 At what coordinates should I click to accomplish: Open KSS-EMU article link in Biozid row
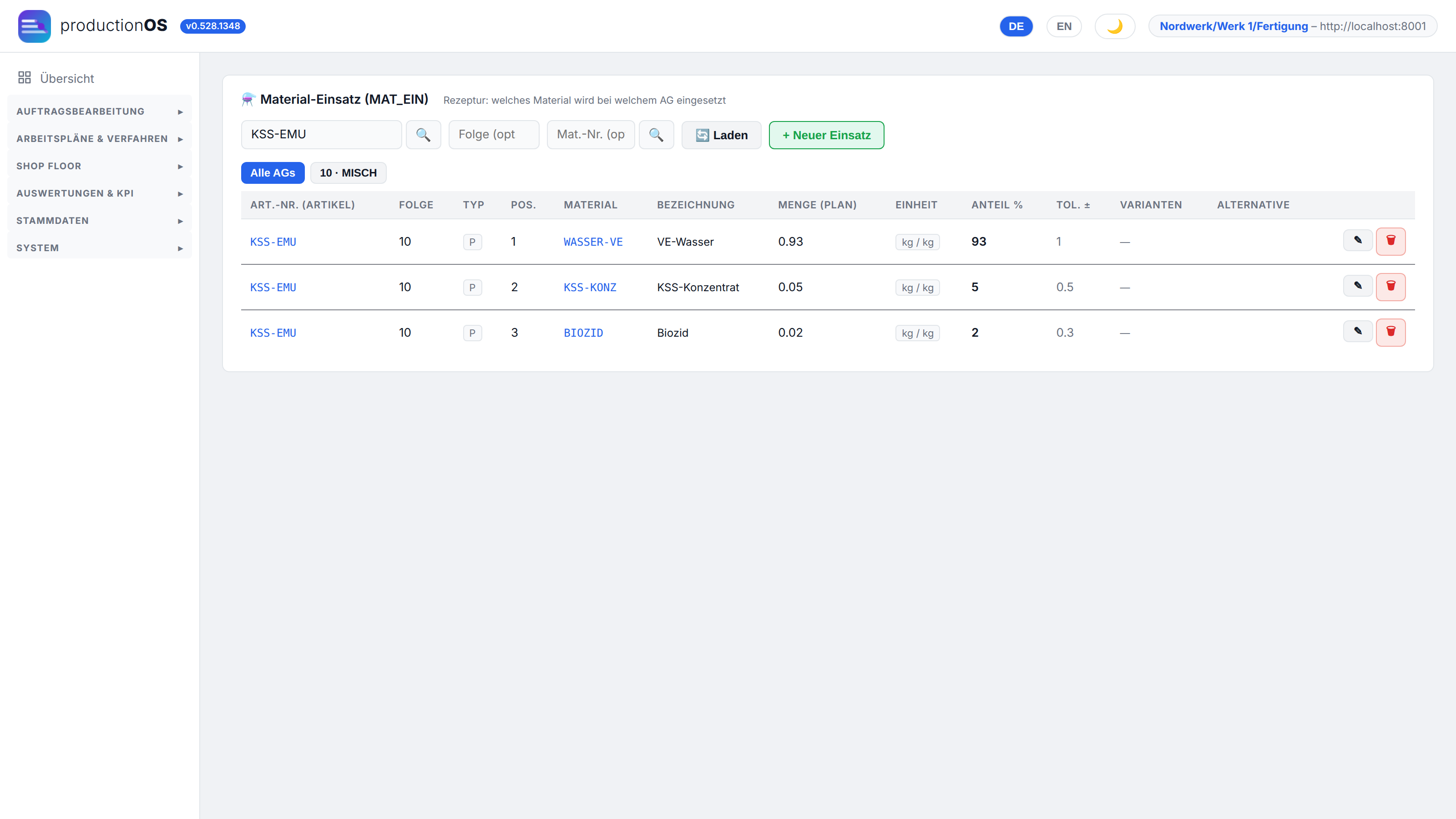click(x=273, y=333)
